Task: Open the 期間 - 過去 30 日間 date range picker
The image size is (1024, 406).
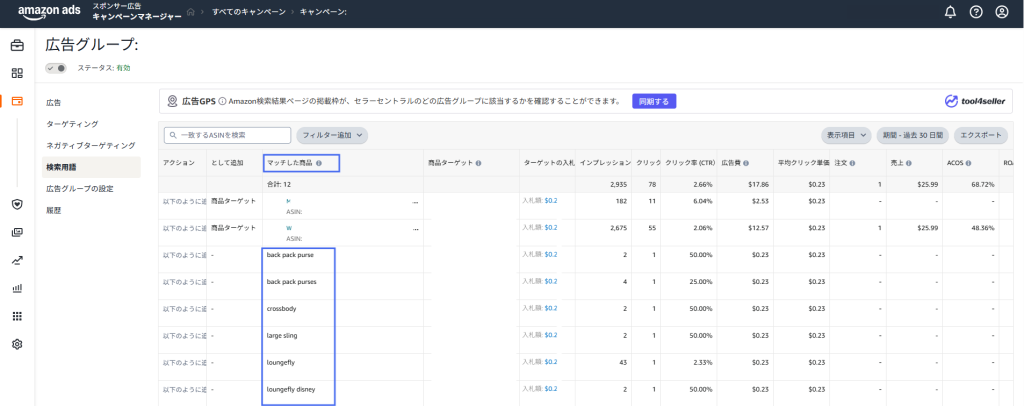Action: tap(912, 135)
